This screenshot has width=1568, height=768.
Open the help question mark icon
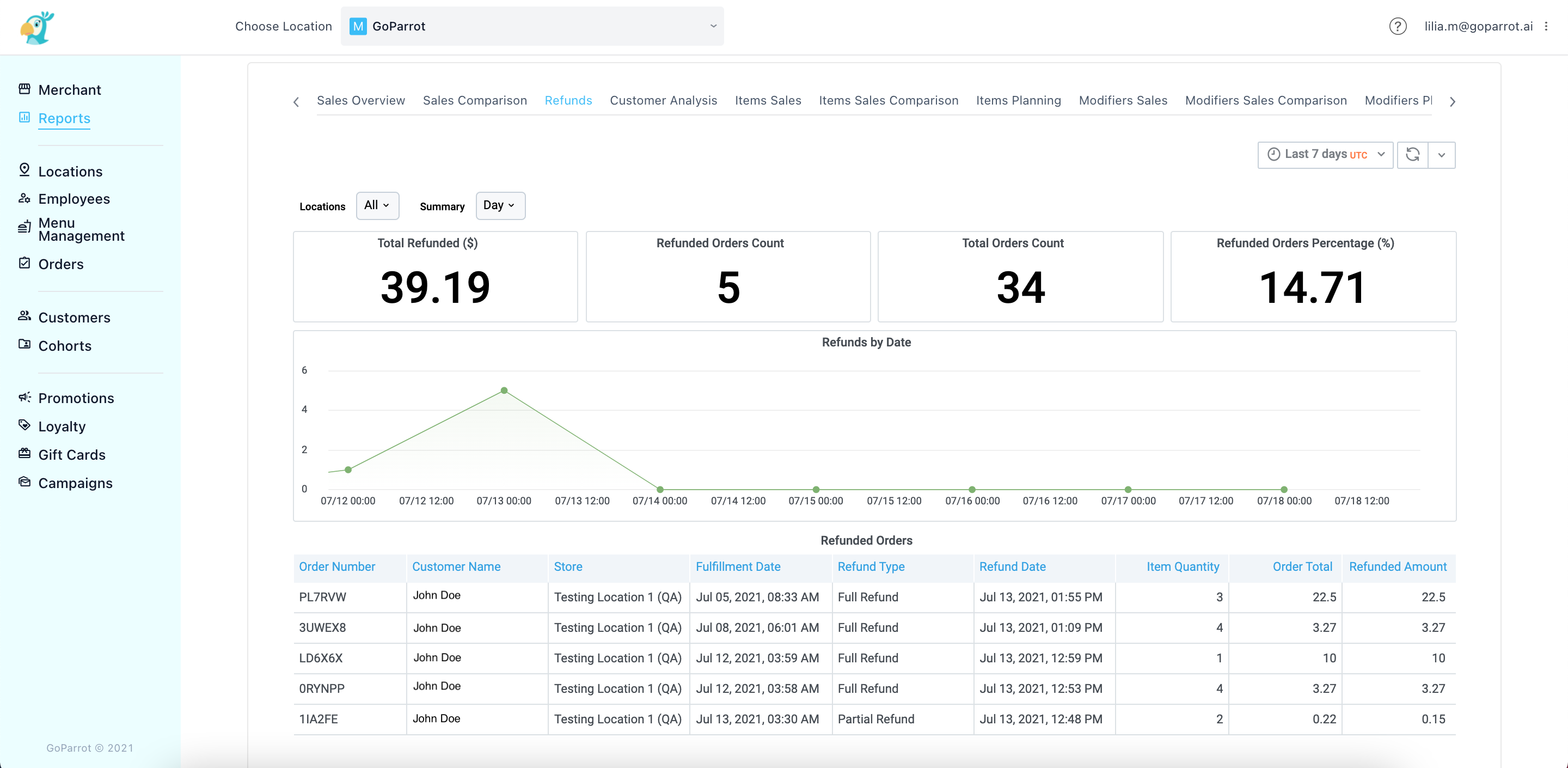pos(1398,26)
